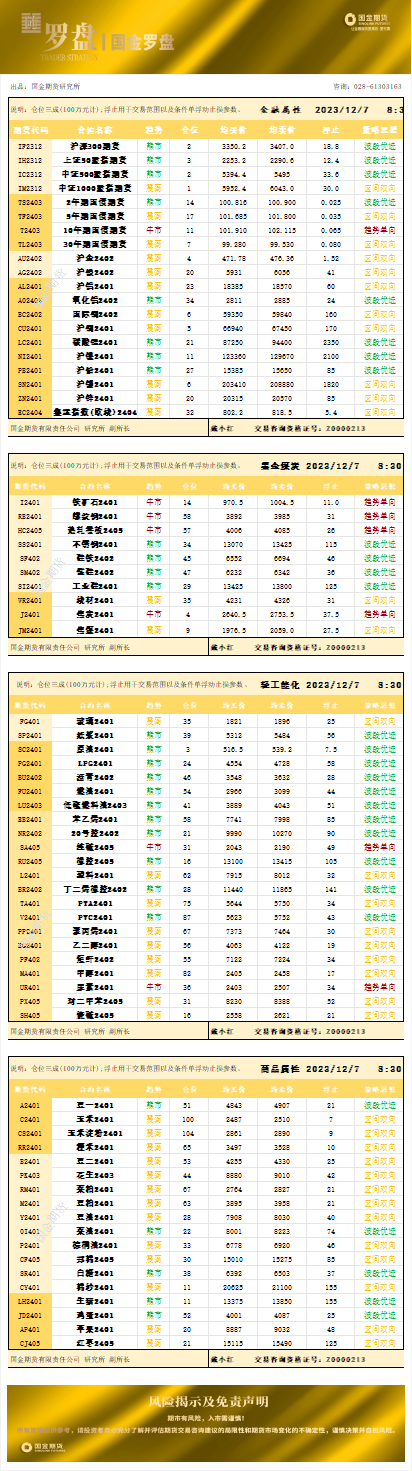Select contract code RM401
412x1471 pixels.
point(30,1190)
